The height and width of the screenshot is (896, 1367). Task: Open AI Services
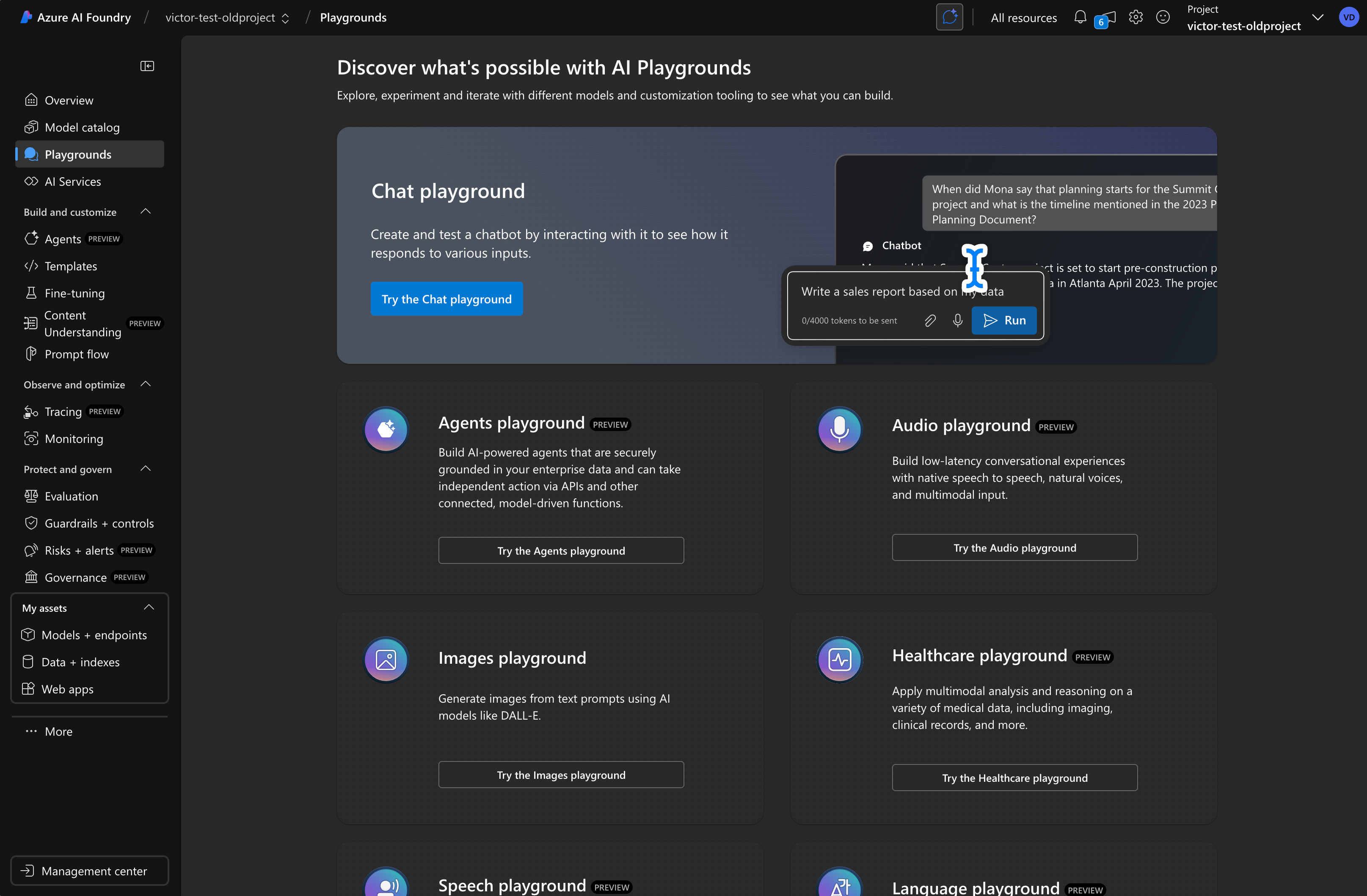click(x=90, y=181)
